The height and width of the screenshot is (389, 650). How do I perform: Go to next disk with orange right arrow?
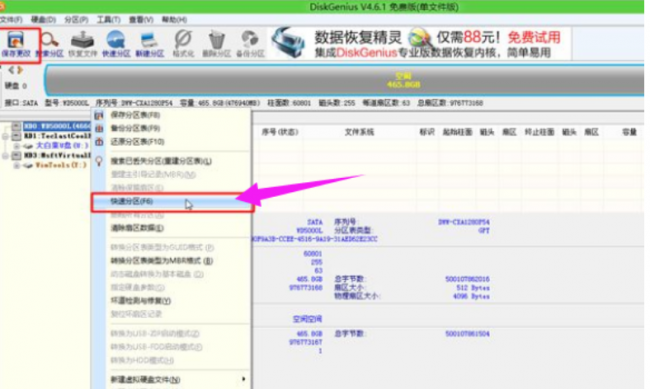[19, 70]
